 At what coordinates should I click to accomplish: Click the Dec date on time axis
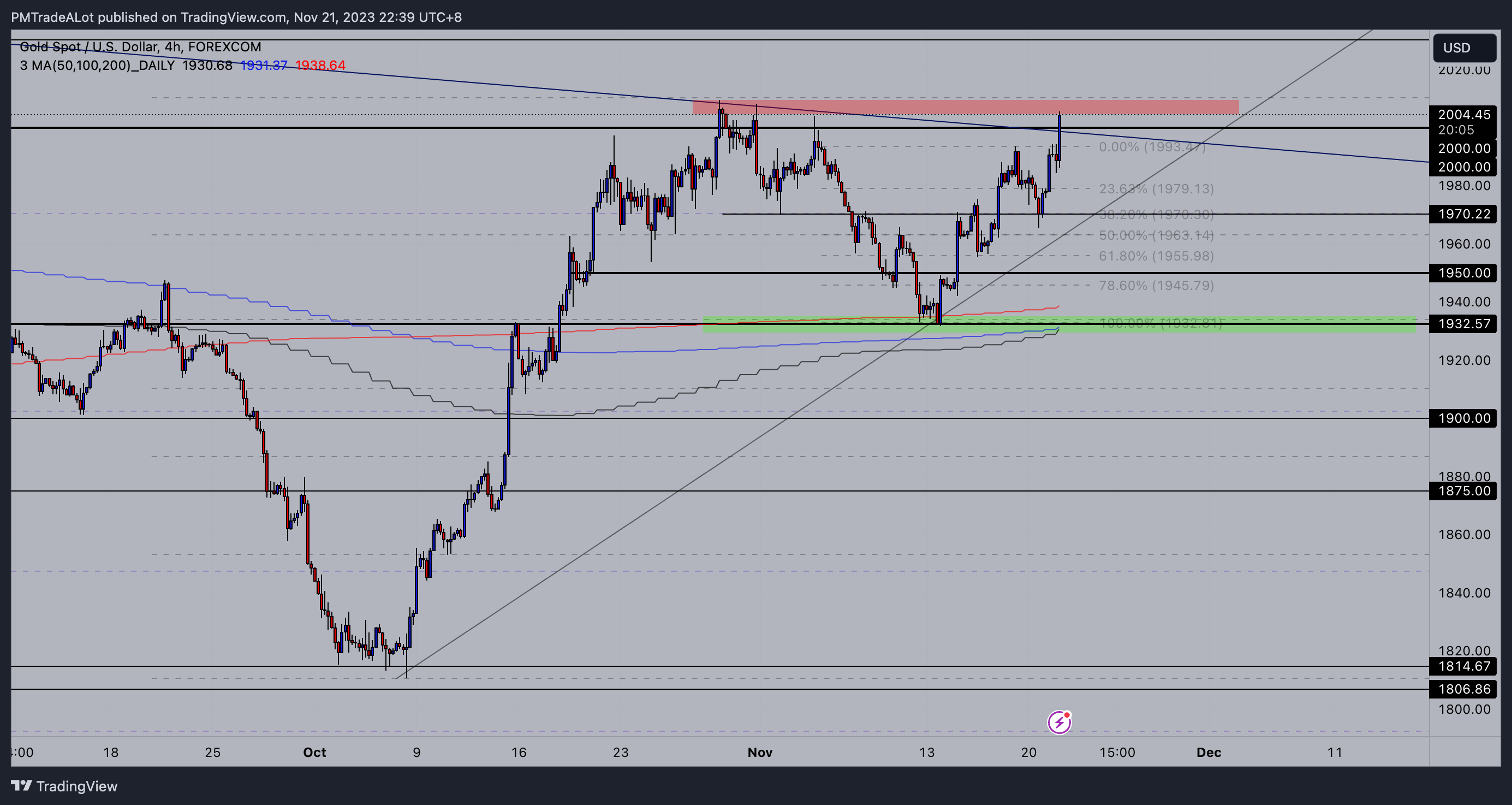pos(1209,752)
